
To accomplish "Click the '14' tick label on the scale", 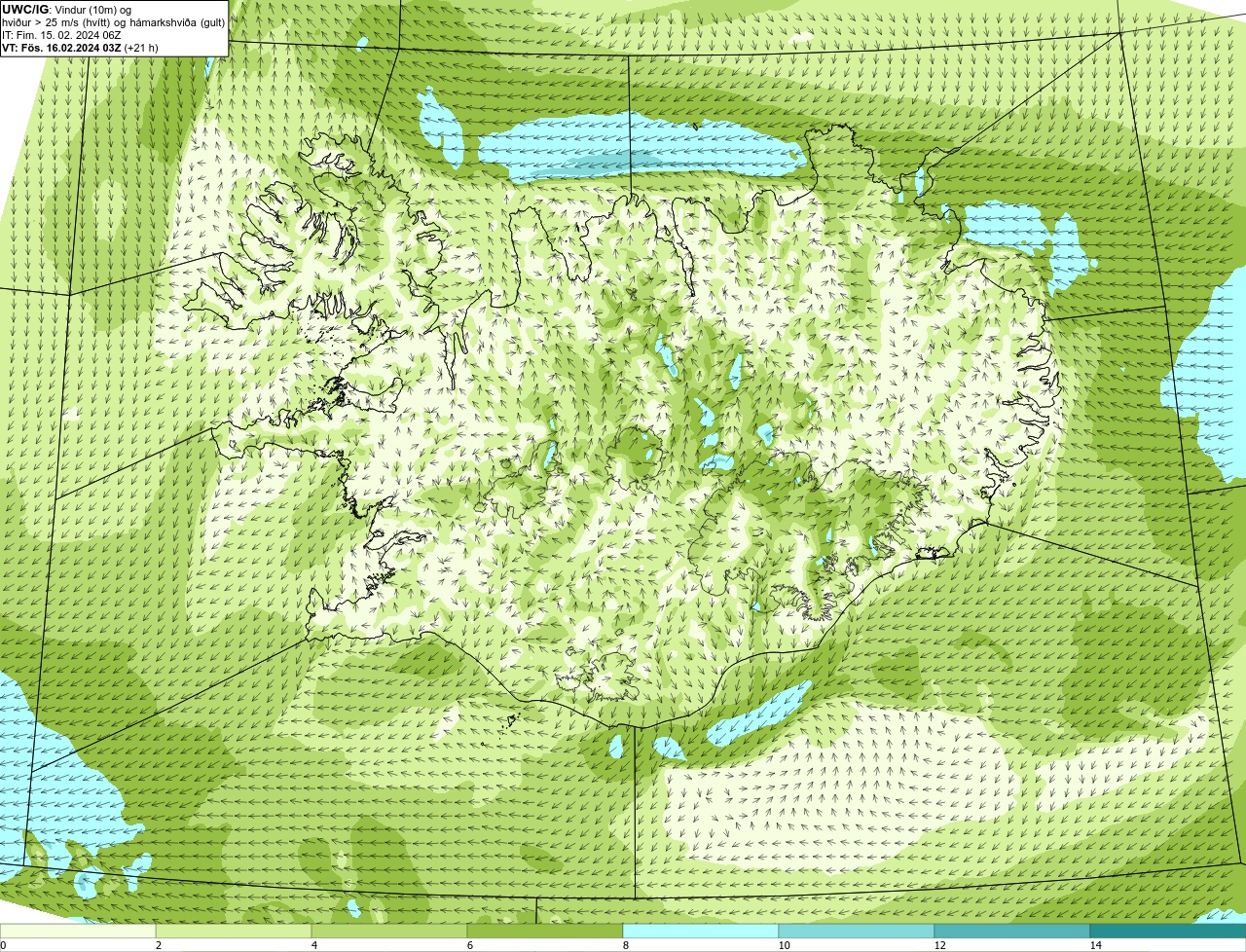I will click(1095, 945).
